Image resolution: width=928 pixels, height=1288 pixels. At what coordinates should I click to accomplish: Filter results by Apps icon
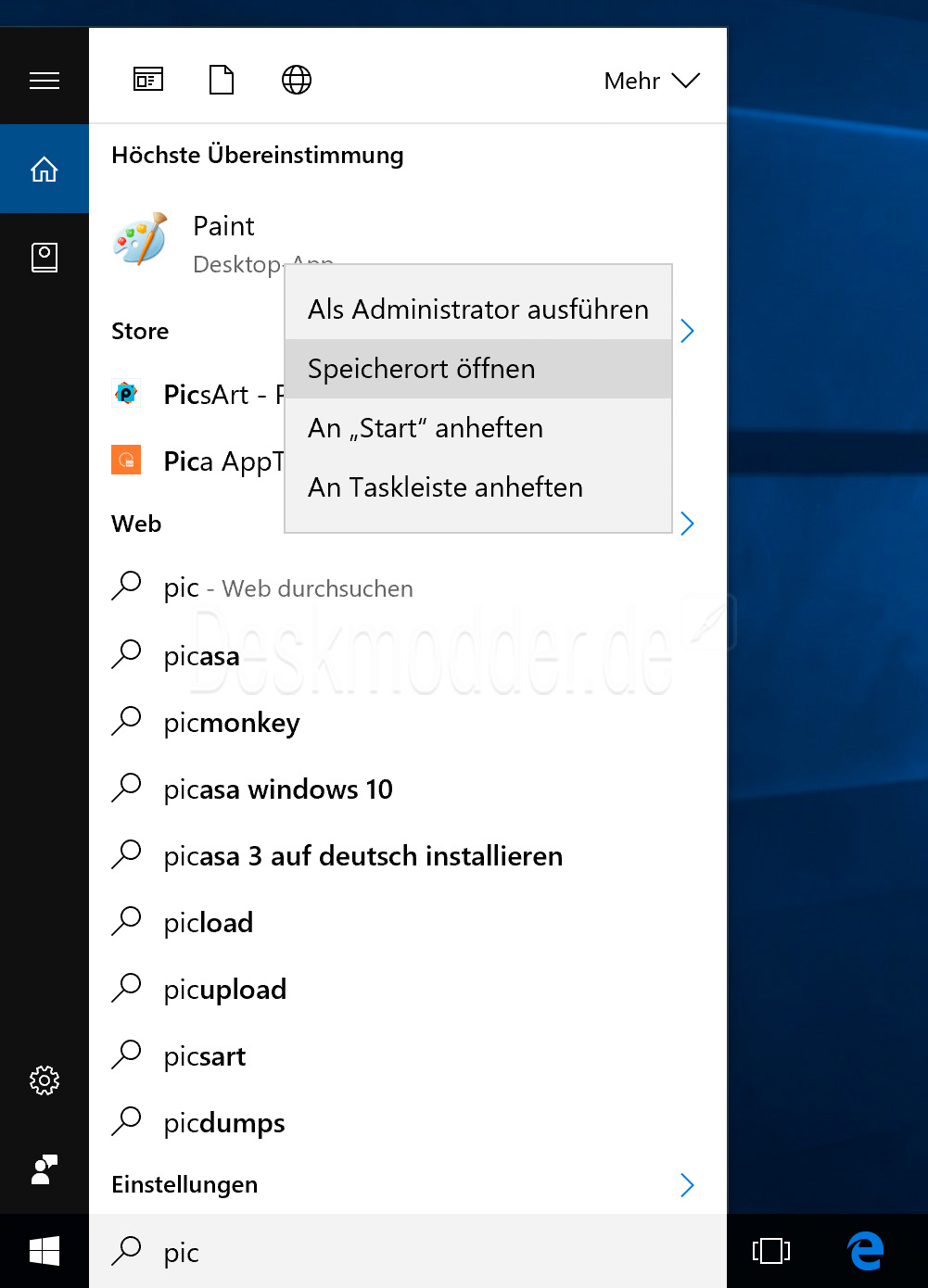click(x=148, y=81)
